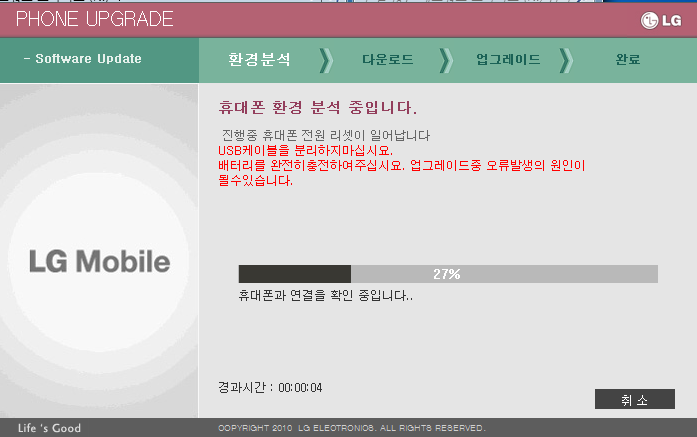Viewport: 697px width, 437px height.
Task: Select the 완료 step tab
Action: (x=628, y=60)
